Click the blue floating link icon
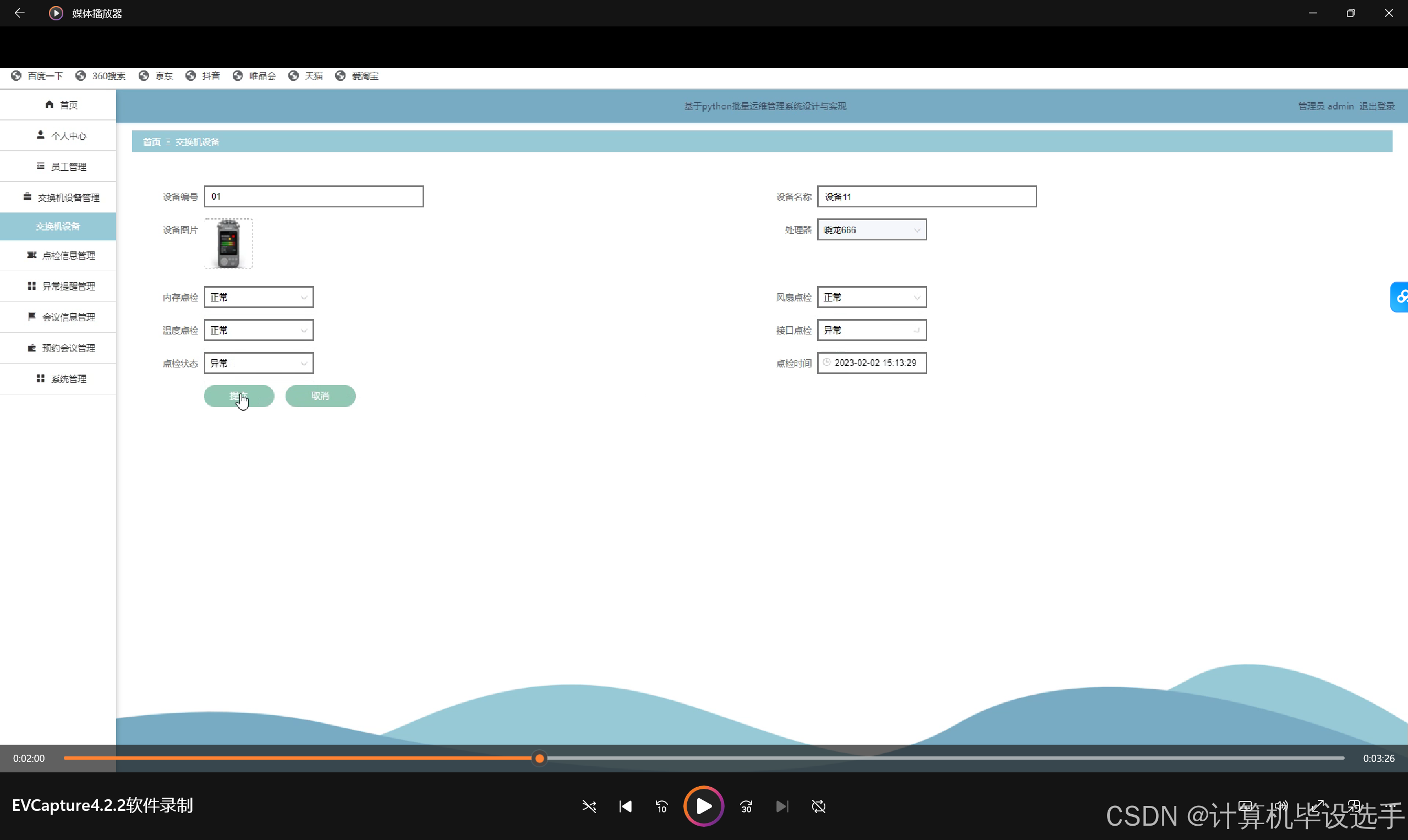The width and height of the screenshot is (1408, 840). pyautogui.click(x=1400, y=297)
